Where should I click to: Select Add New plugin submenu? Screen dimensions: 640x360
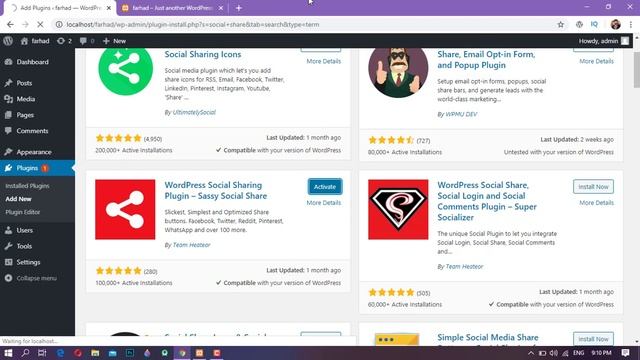[18, 199]
